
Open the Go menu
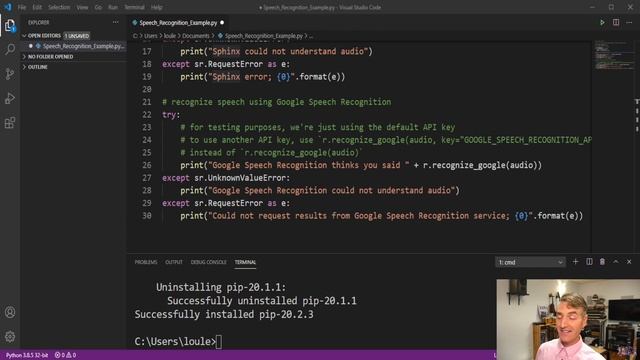tap(98, 7)
